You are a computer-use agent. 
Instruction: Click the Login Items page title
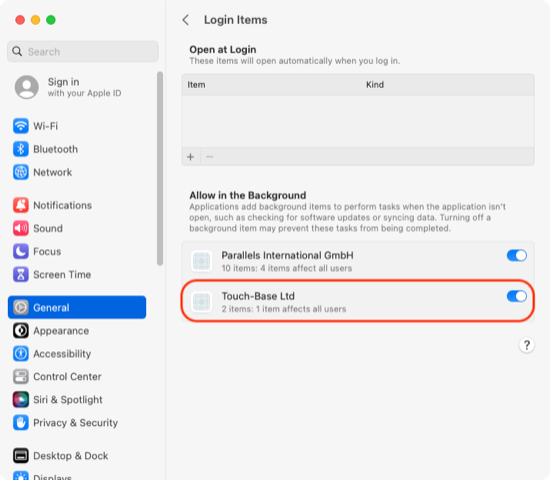click(235, 20)
